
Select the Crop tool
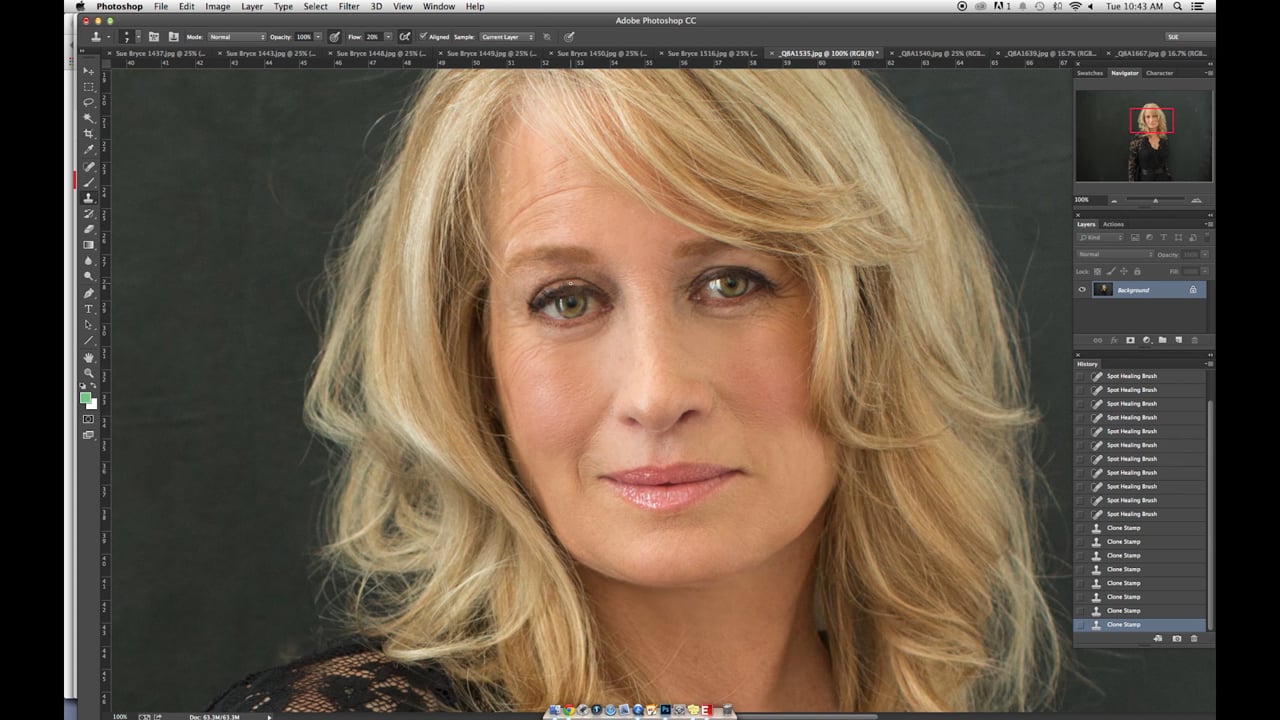point(89,133)
